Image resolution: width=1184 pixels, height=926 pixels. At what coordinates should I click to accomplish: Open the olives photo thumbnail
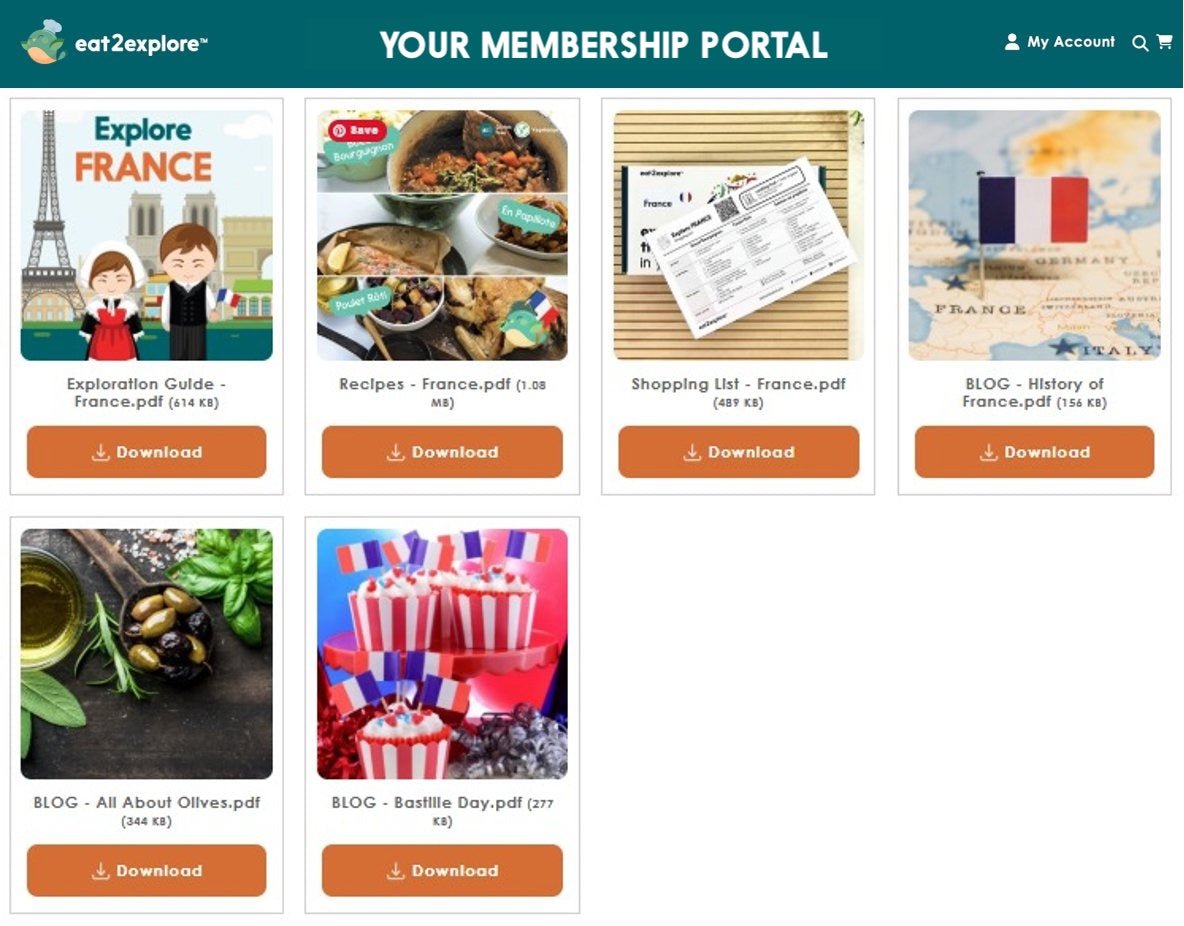146,653
